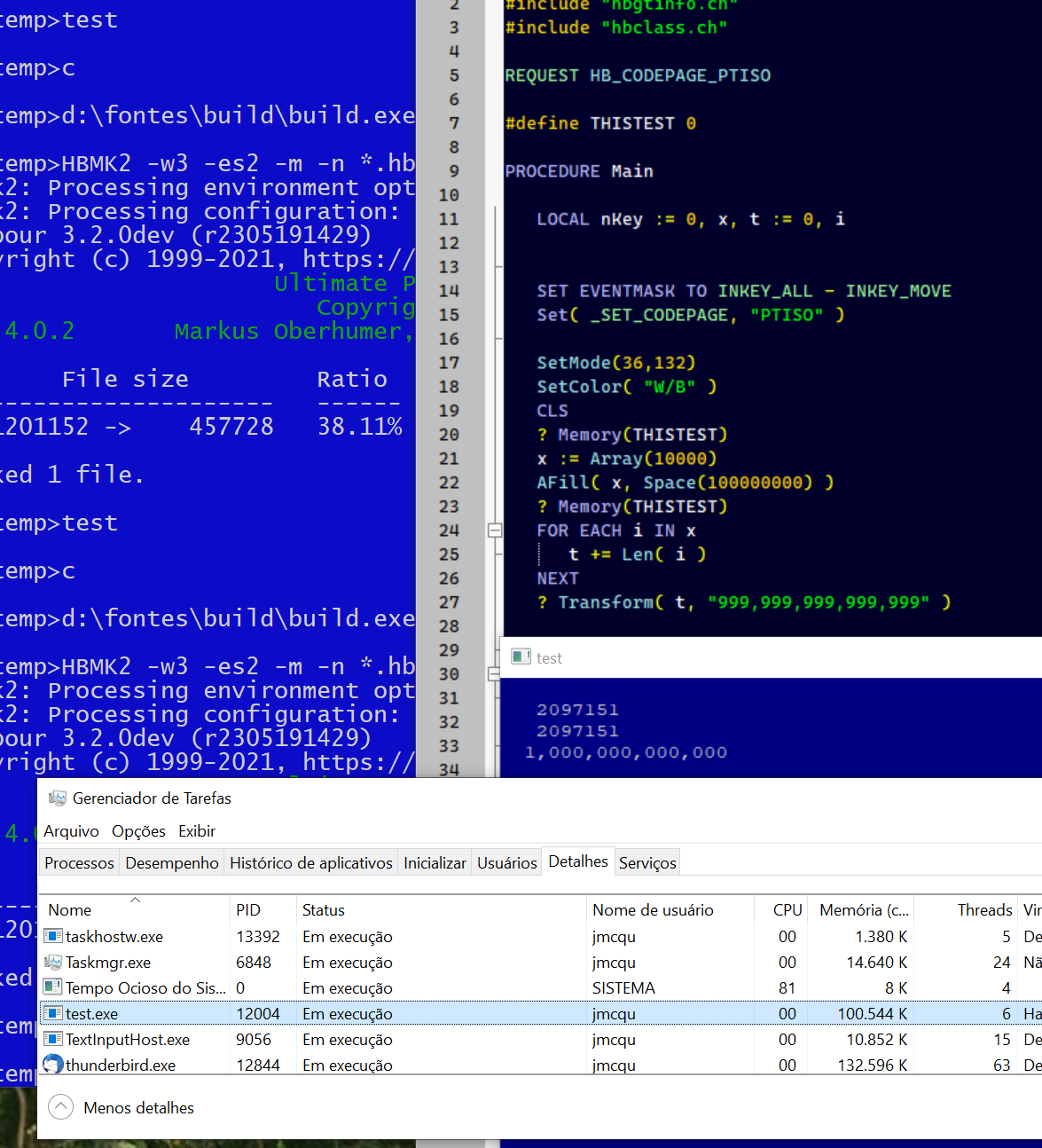Screen dimensions: 1042x1148
Task: Click the TextInputHost.exe process icon
Action: click(x=53, y=1040)
